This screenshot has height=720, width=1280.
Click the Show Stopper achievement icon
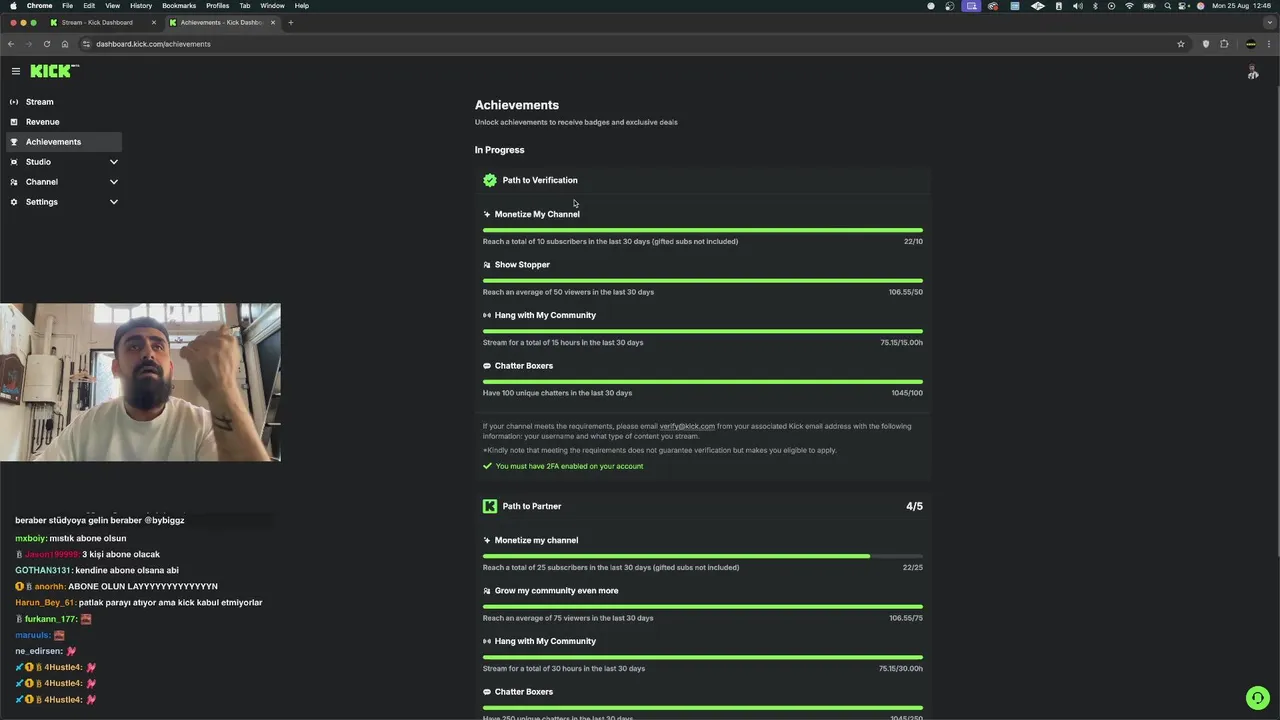click(x=487, y=265)
